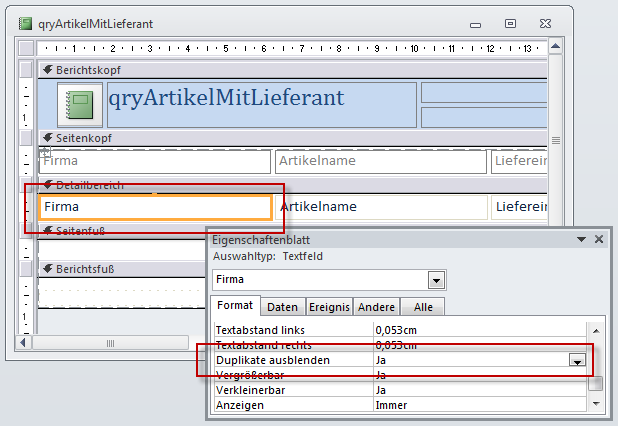Click the Verkleinerbar property value field
The image size is (618, 426).
pyautogui.click(x=470, y=390)
